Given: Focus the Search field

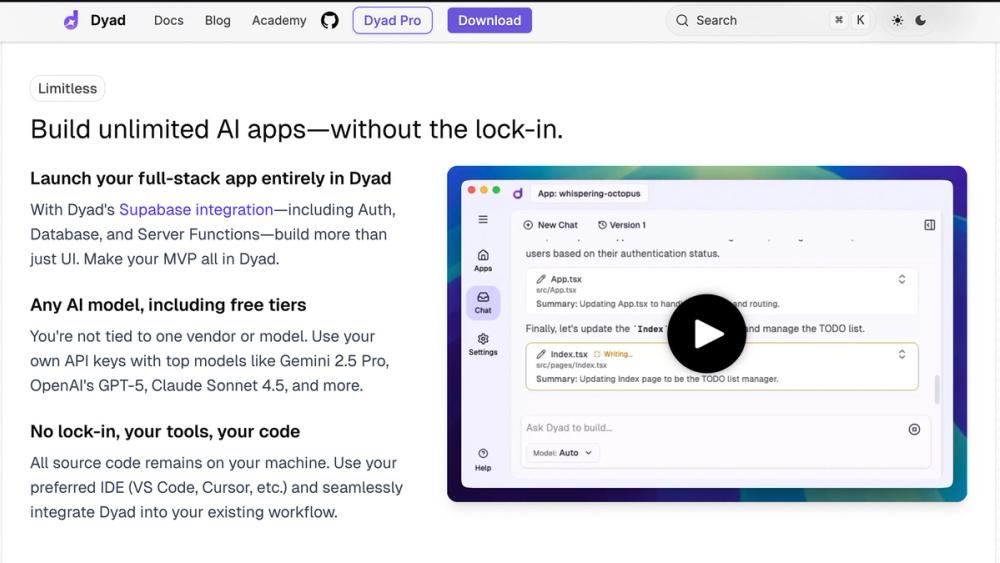Looking at the screenshot, I should 770,20.
